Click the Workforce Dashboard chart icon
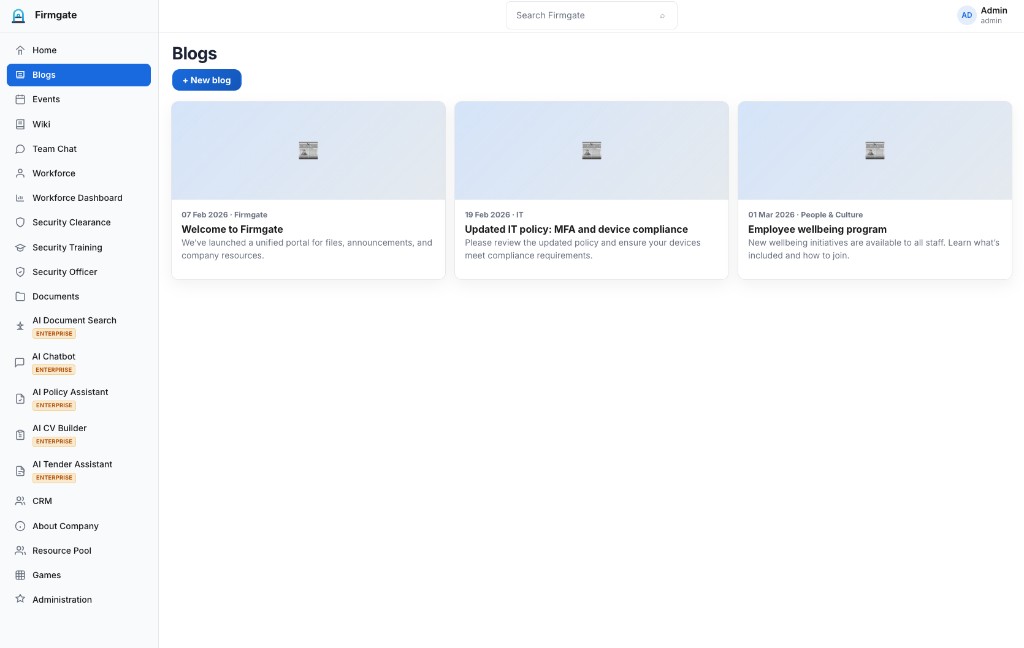Screen dimensions: 1024x648 [20, 198]
